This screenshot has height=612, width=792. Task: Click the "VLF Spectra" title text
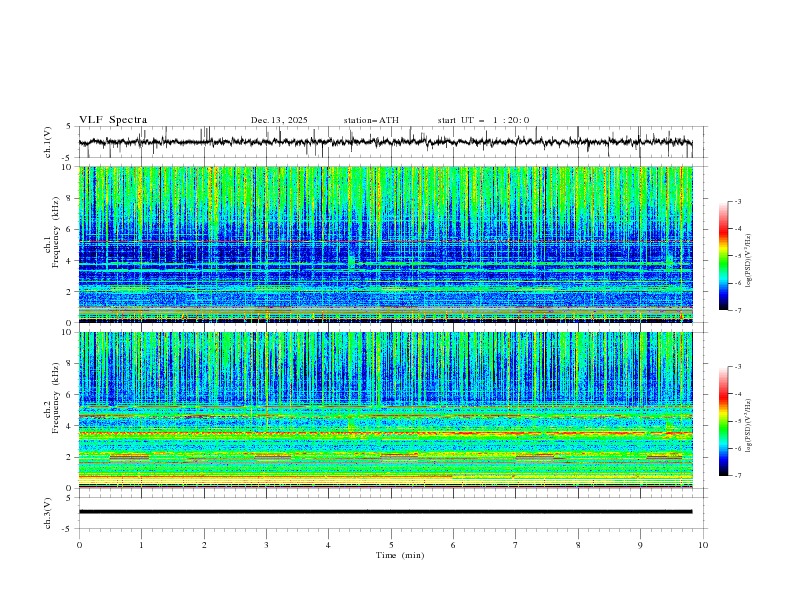(113, 120)
